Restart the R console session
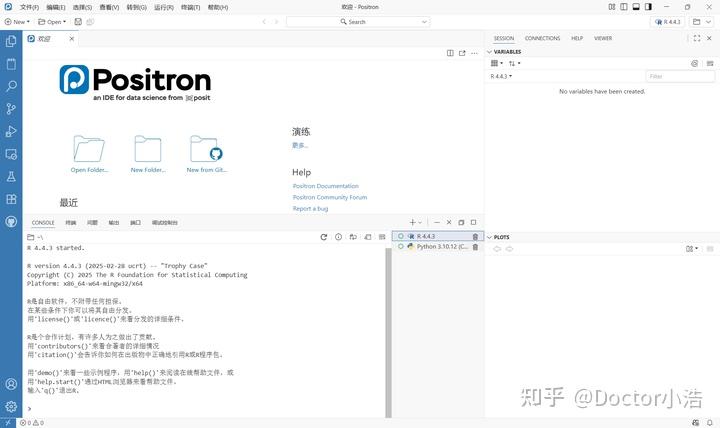The height and width of the screenshot is (428, 720). click(x=324, y=237)
